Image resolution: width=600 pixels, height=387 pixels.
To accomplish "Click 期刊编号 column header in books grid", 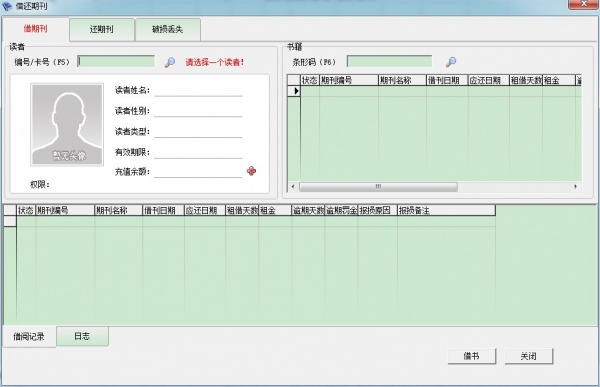I will coord(349,80).
